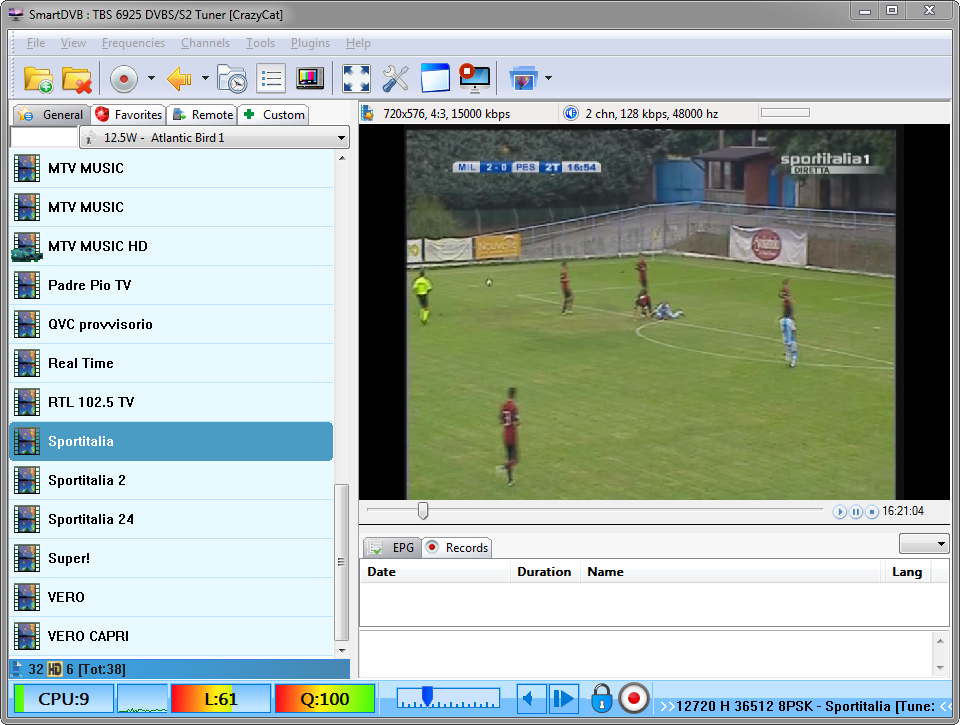
Task: Click the video stream info icon
Action: click(x=367, y=114)
